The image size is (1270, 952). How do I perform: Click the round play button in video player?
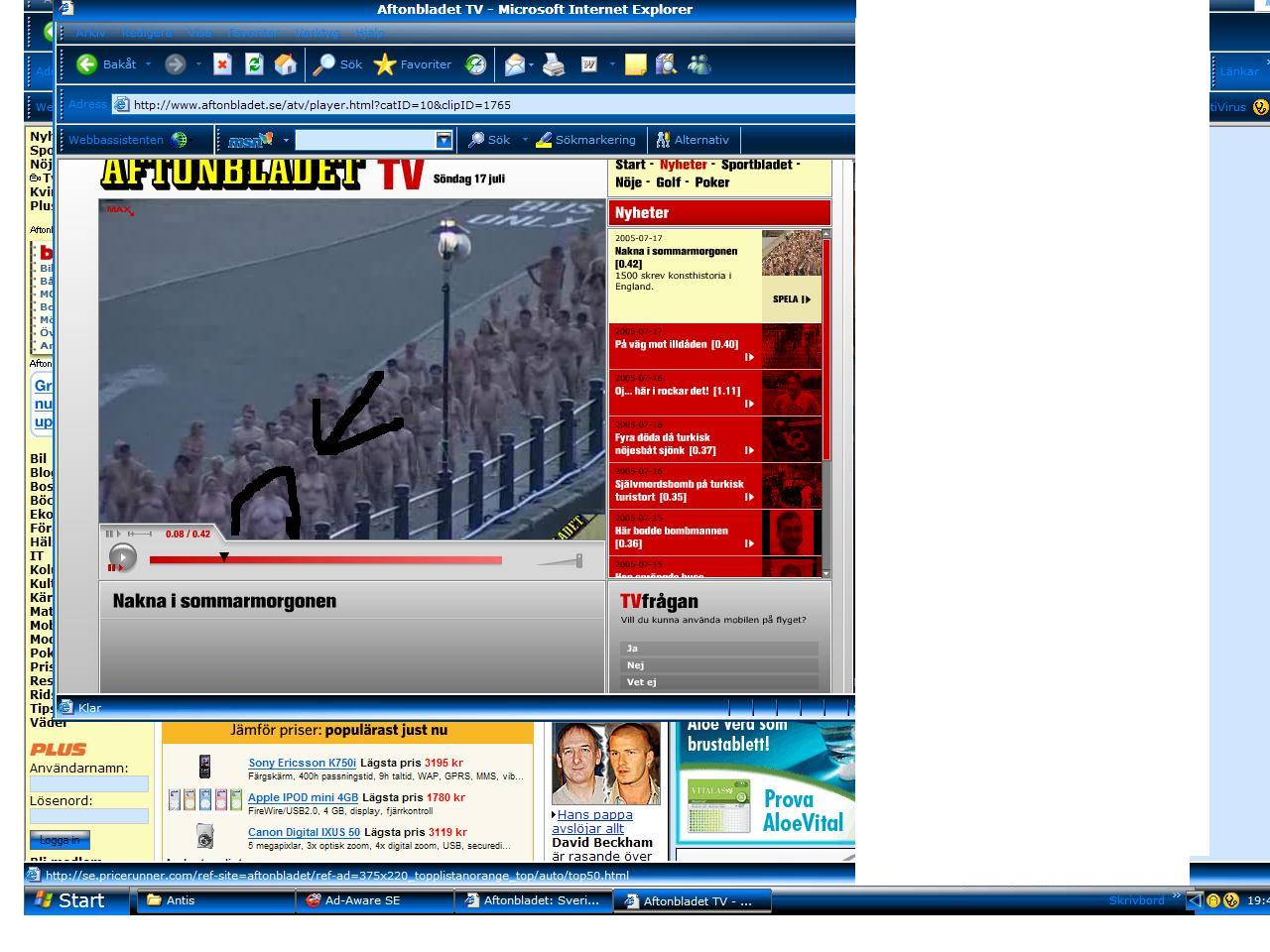click(x=122, y=558)
